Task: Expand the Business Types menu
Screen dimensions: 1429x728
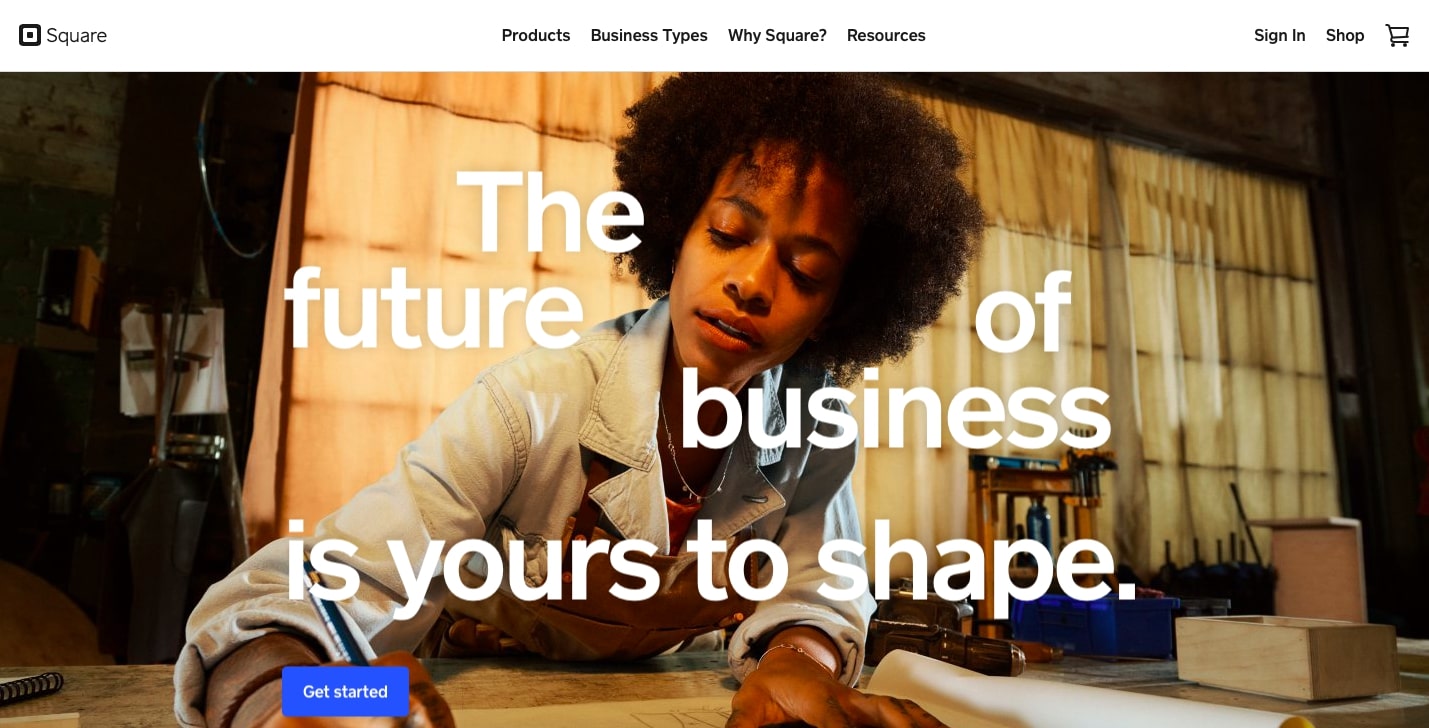Action: 649,36
